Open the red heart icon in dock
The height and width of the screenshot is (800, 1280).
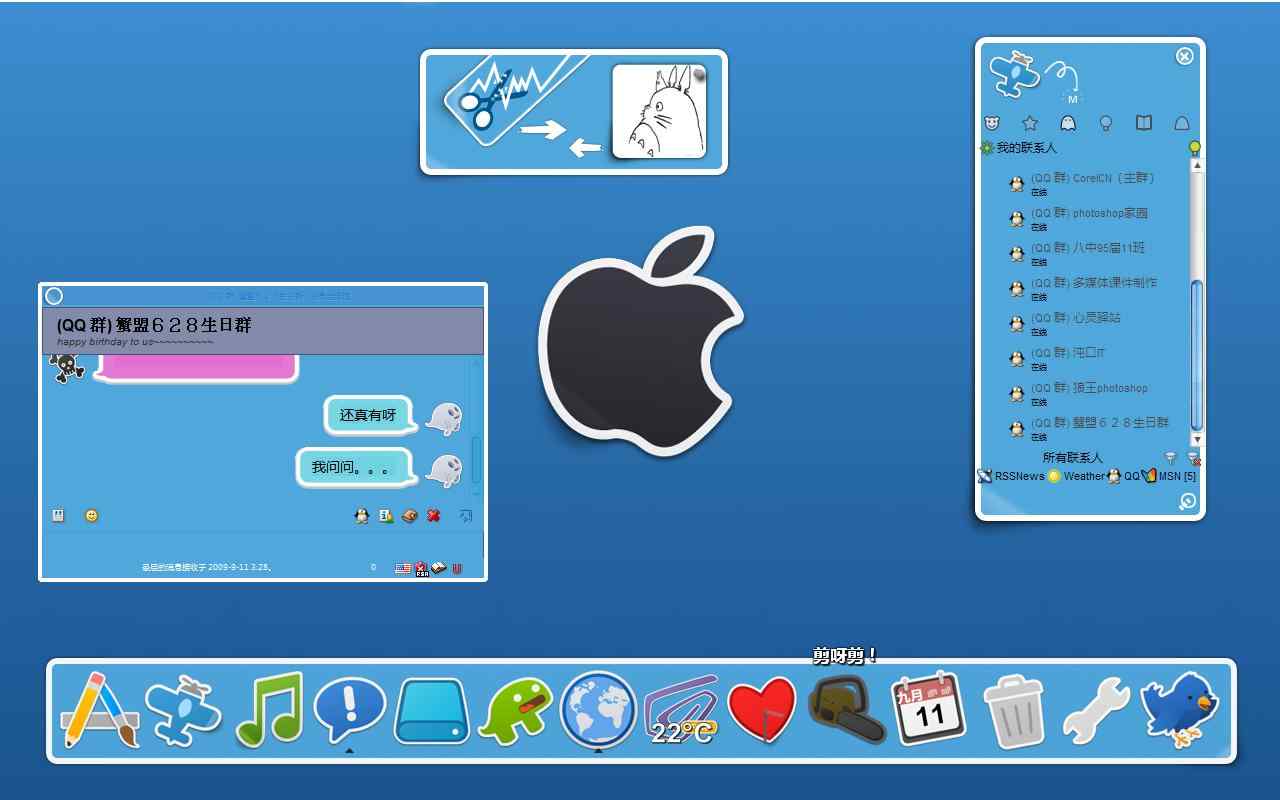[x=762, y=711]
